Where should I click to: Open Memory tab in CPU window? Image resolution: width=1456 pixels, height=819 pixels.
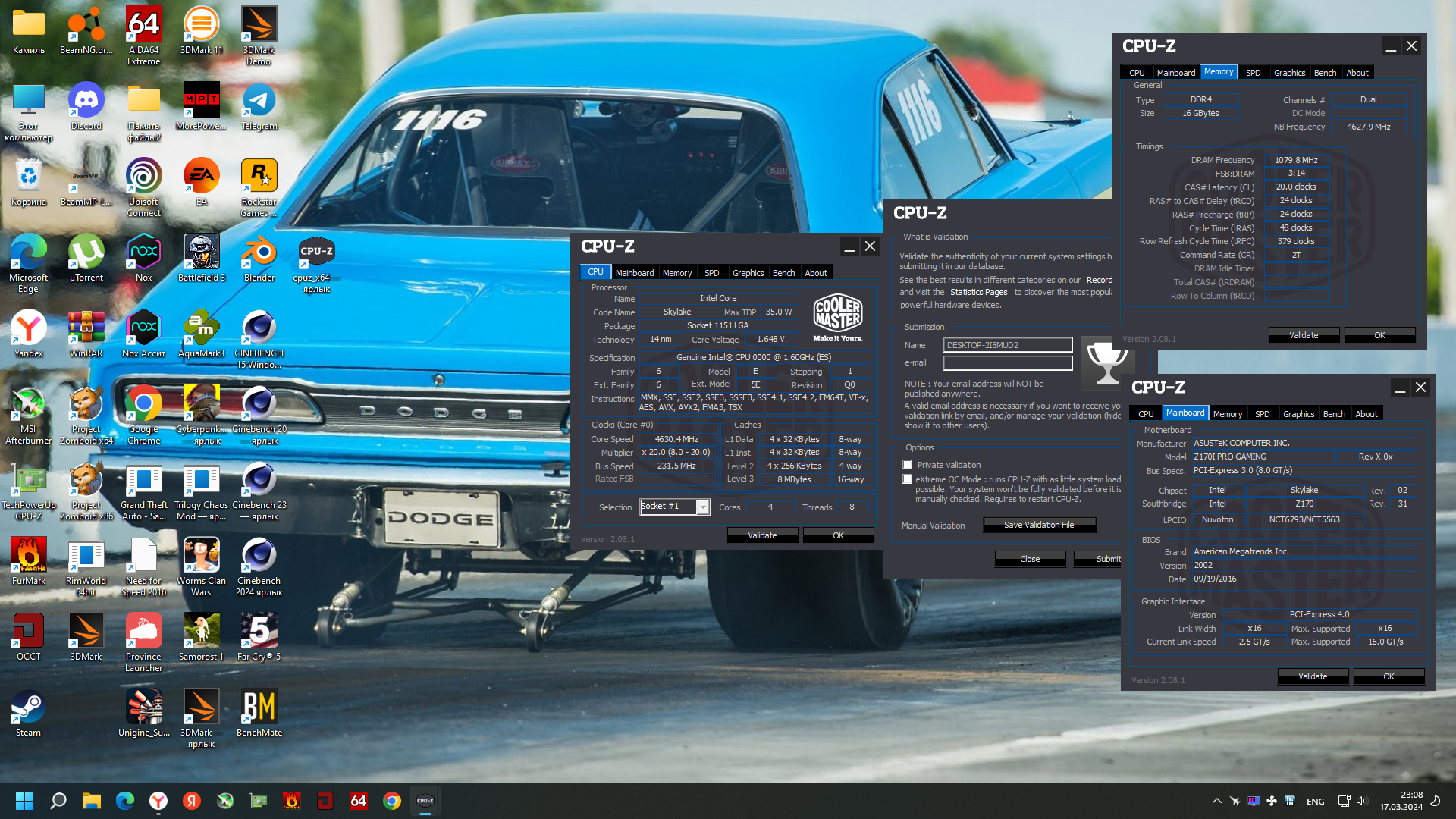[x=676, y=273]
